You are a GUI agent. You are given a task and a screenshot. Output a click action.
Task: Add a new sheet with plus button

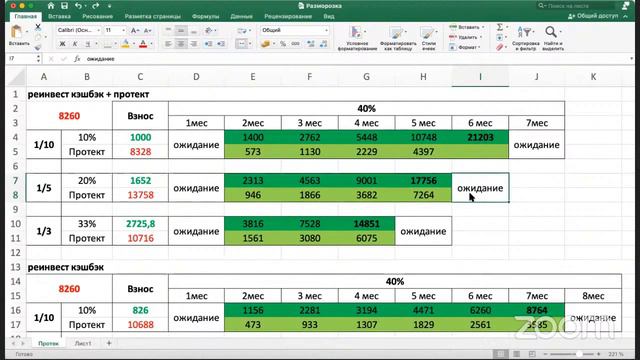pyautogui.click(x=109, y=343)
